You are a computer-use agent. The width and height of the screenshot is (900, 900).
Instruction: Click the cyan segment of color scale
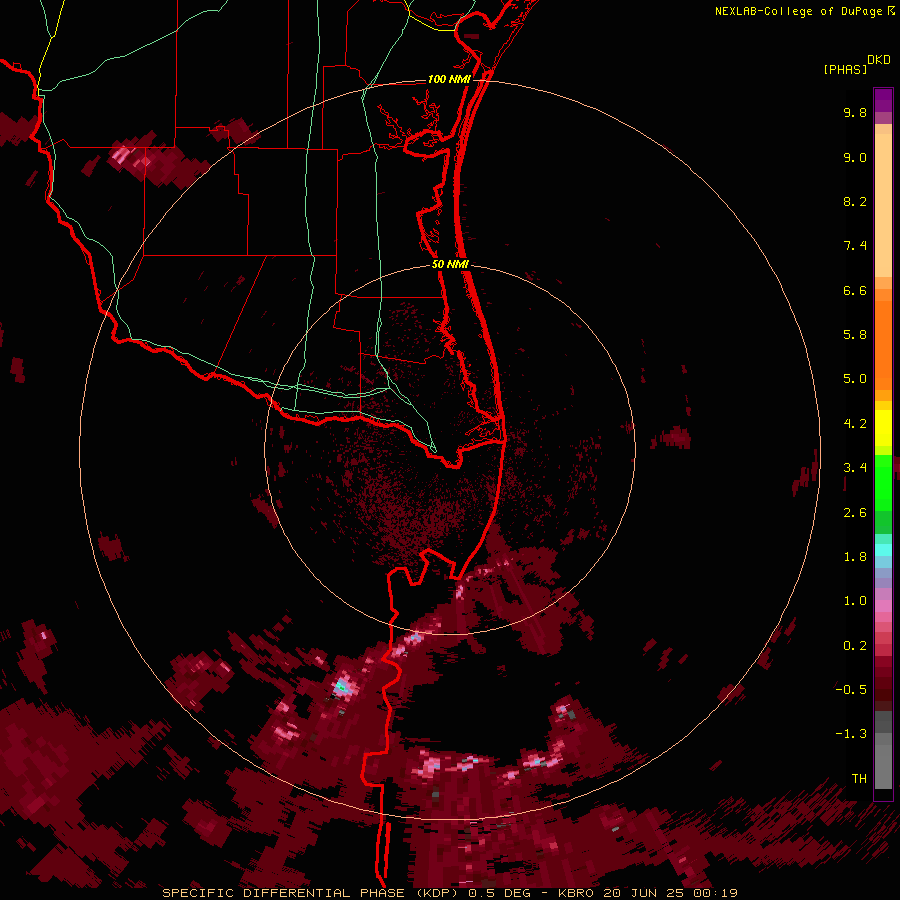pyautogui.click(x=883, y=550)
